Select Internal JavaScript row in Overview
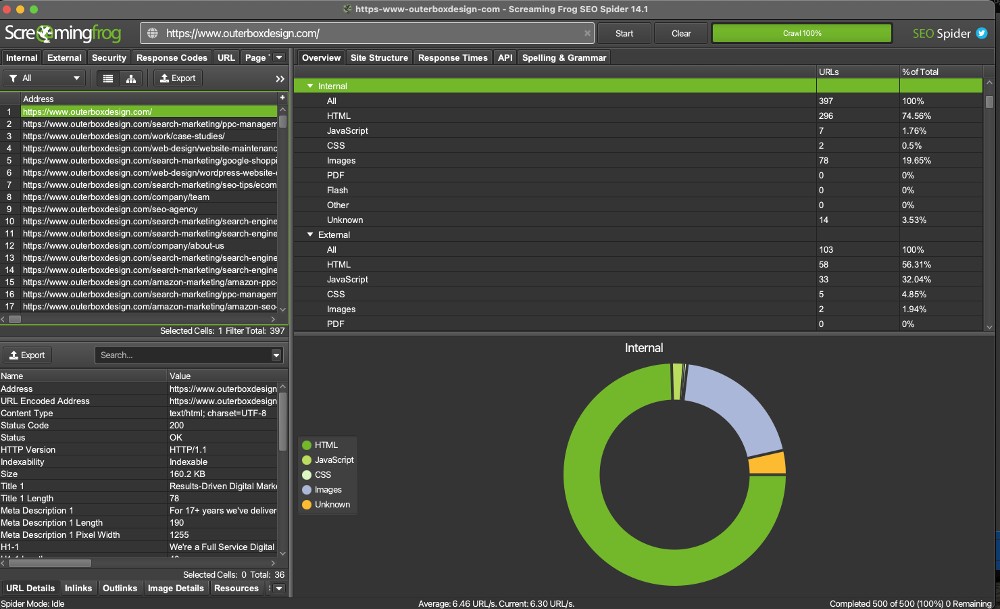 [638, 131]
